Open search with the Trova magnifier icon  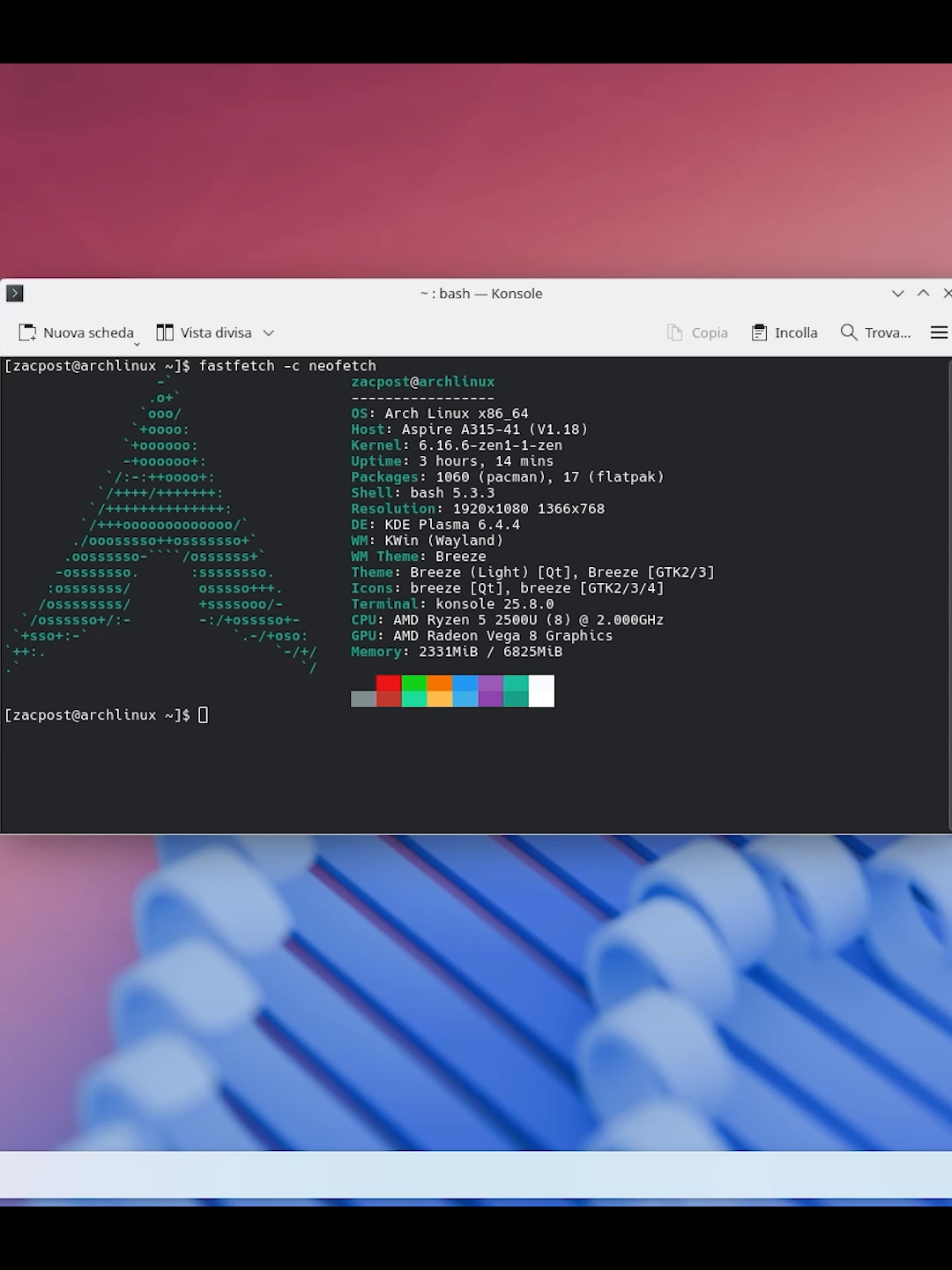(x=848, y=332)
